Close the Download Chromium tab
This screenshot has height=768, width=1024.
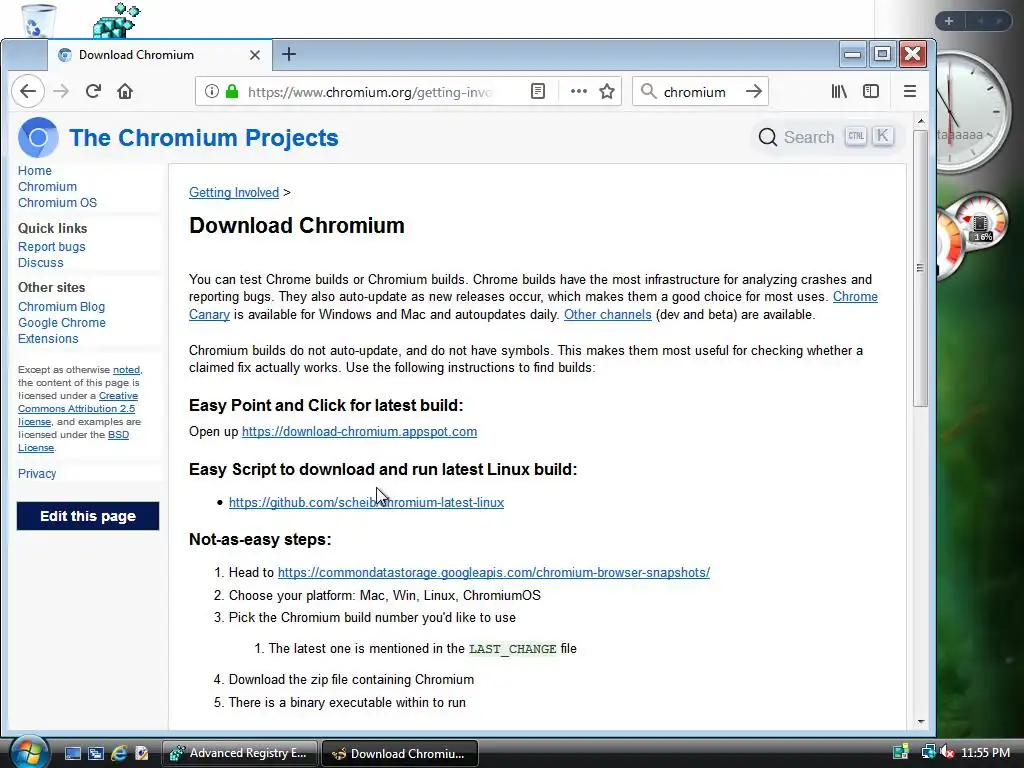[x=255, y=55]
